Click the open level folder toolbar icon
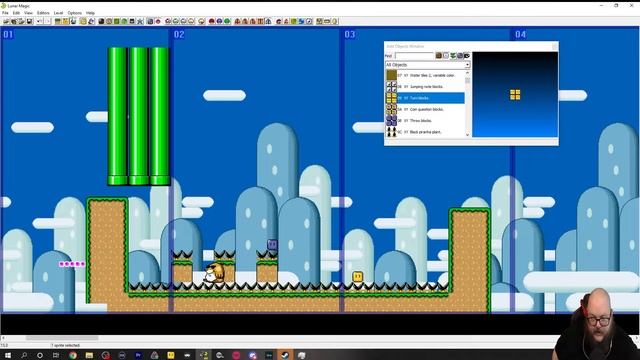Image resolution: width=640 pixels, height=360 pixels. 5,21
